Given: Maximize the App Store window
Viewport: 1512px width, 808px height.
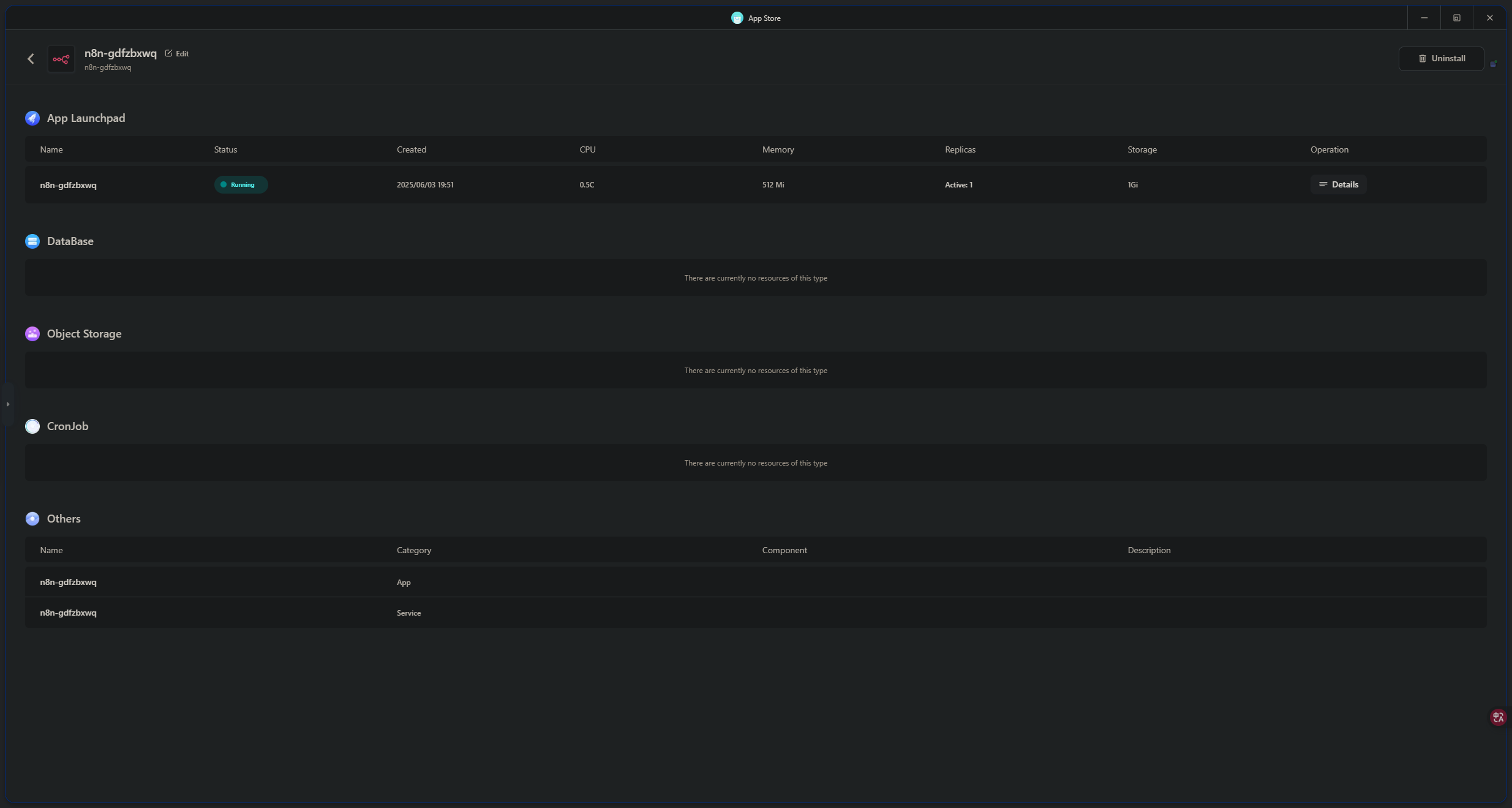Looking at the screenshot, I should [1457, 18].
